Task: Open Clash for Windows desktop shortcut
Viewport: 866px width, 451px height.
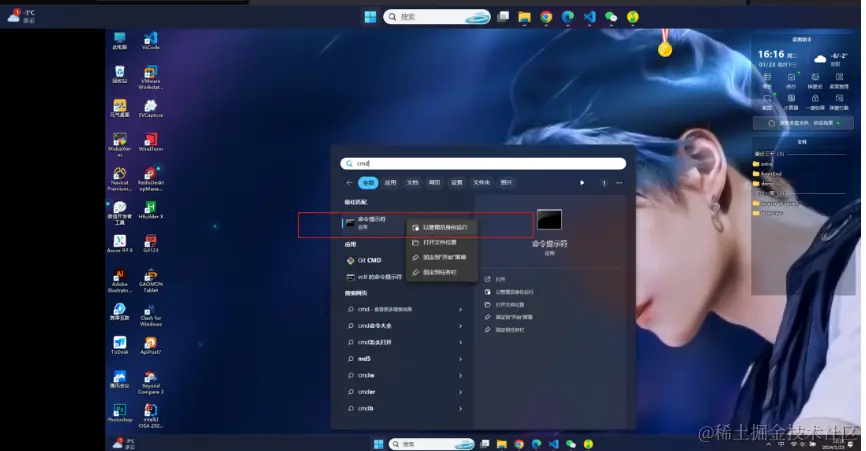Action: click(x=151, y=315)
